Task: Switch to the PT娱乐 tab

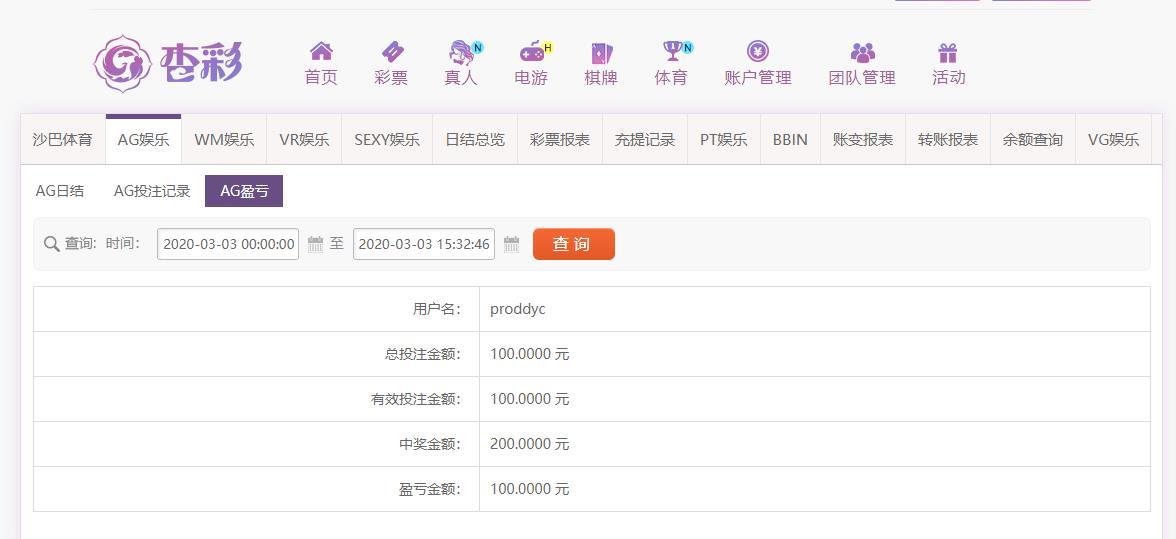Action: pos(724,139)
